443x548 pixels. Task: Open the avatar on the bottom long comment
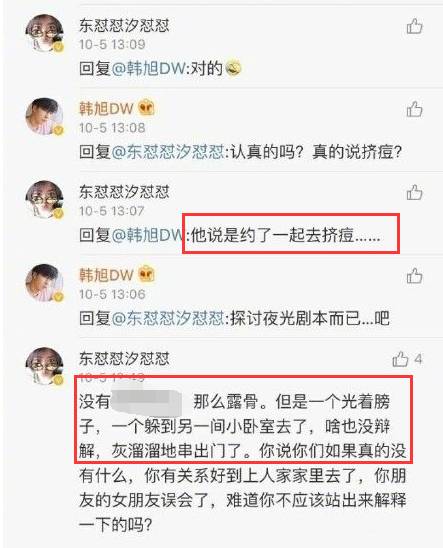(45, 366)
